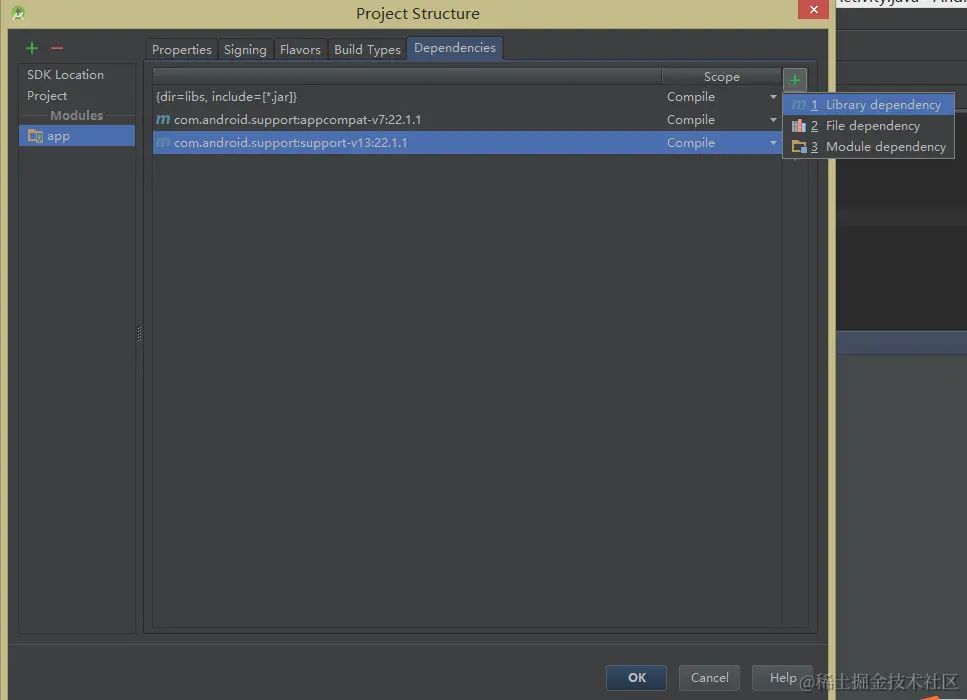967x700 pixels.
Task: Click the Android Studio icon in title bar
Action: click(x=18, y=13)
